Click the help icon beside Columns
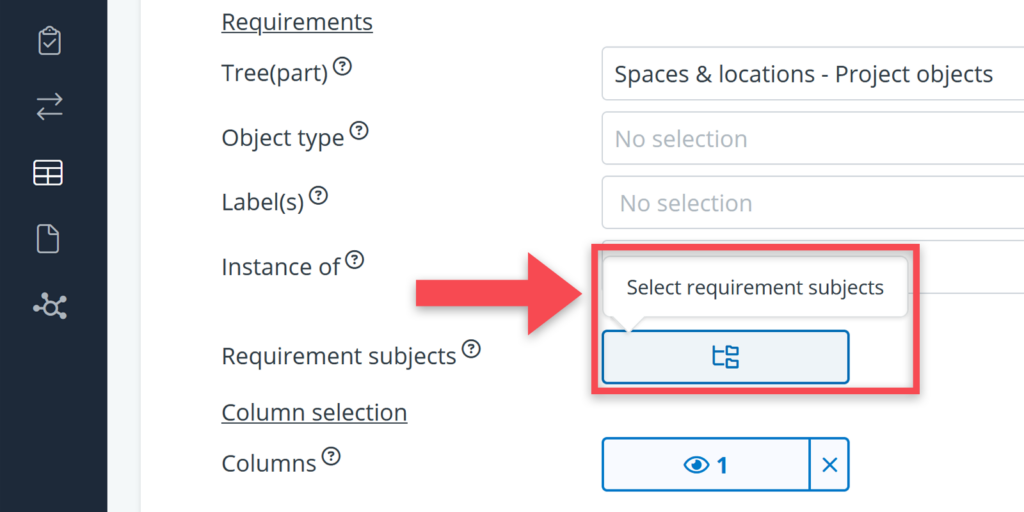This screenshot has width=1024, height=512. pos(331,457)
